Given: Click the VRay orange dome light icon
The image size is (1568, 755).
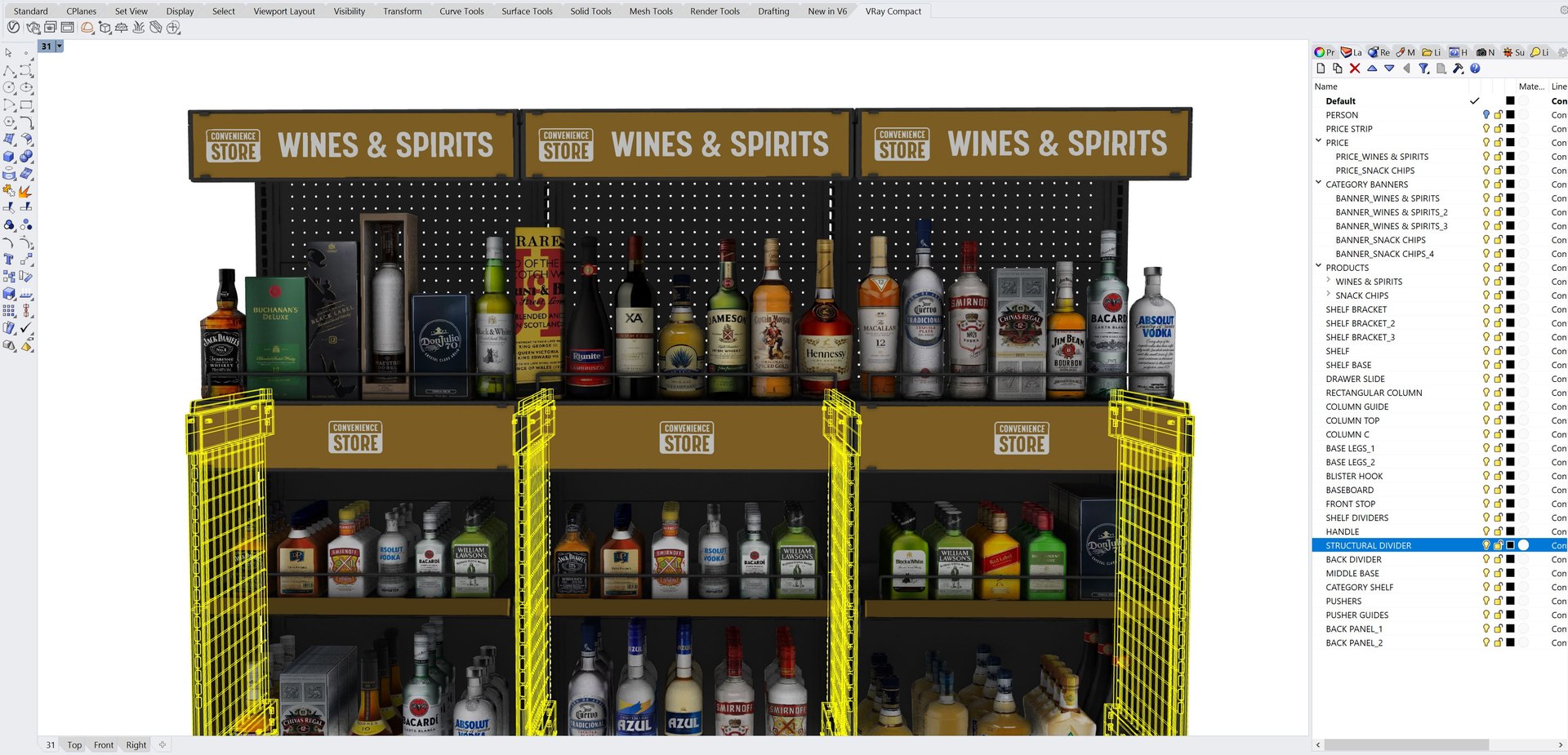Looking at the screenshot, I should point(87,28).
